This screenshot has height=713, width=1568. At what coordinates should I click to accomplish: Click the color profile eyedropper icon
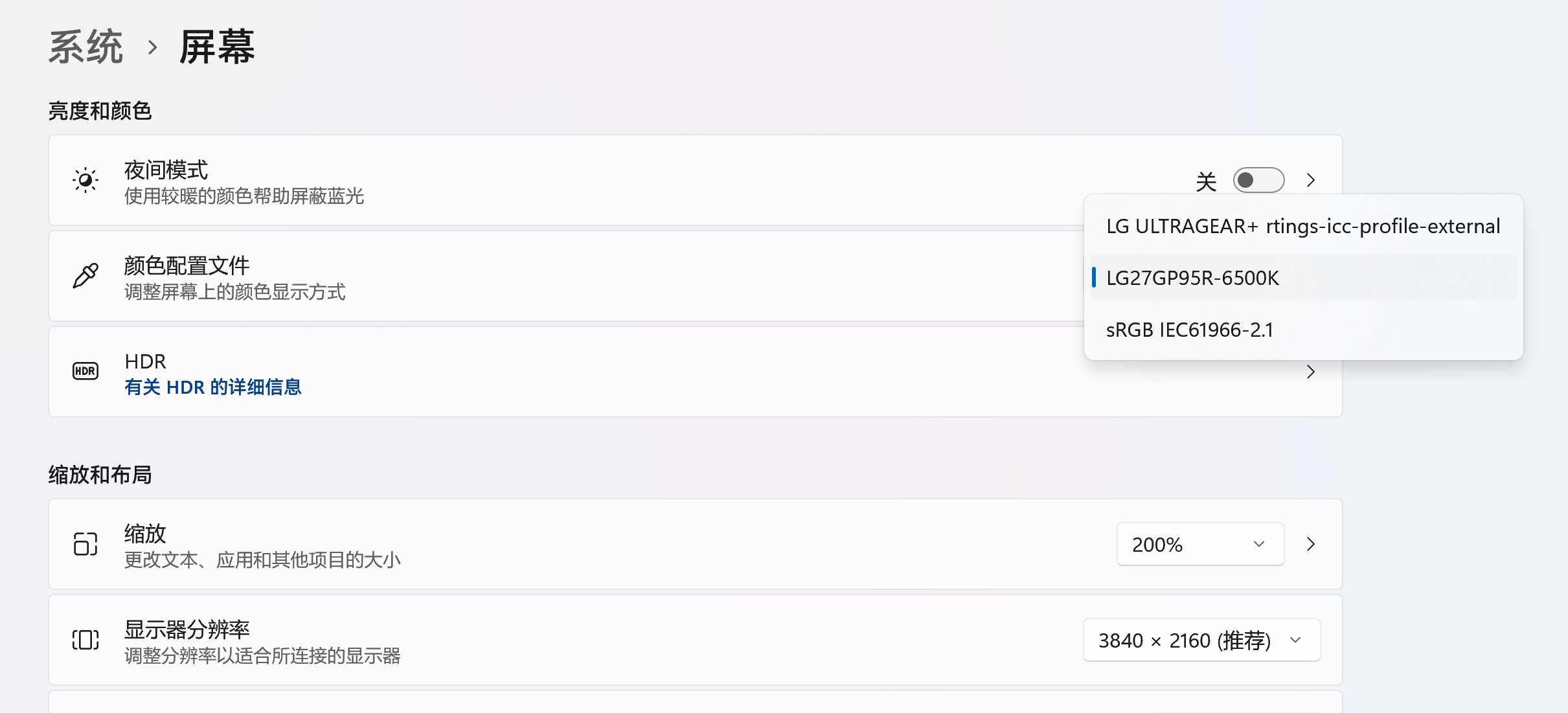[85, 276]
